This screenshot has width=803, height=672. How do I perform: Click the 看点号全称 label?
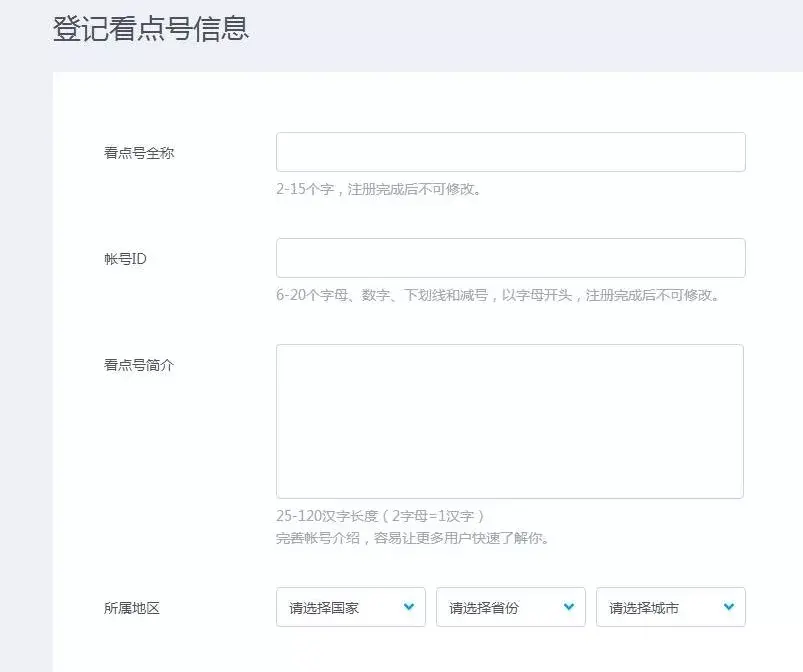tap(139, 153)
